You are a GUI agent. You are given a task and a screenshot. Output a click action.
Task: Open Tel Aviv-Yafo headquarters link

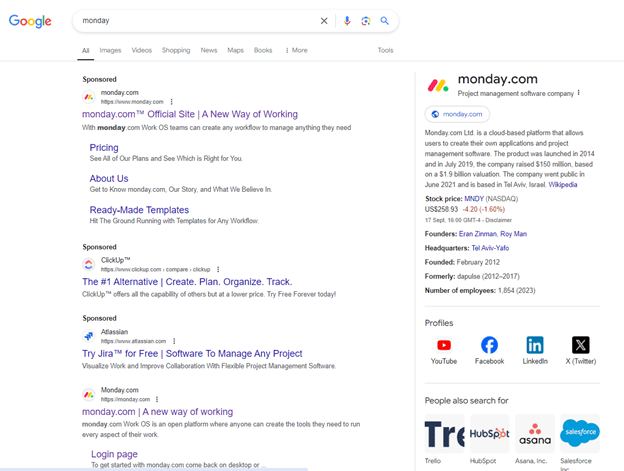coord(490,248)
